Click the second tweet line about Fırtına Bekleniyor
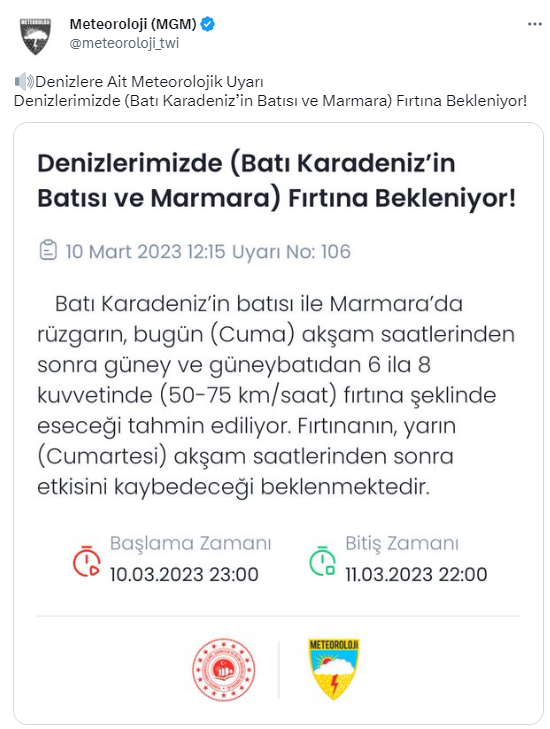The width and height of the screenshot is (550, 729). pyautogui.click(x=271, y=101)
